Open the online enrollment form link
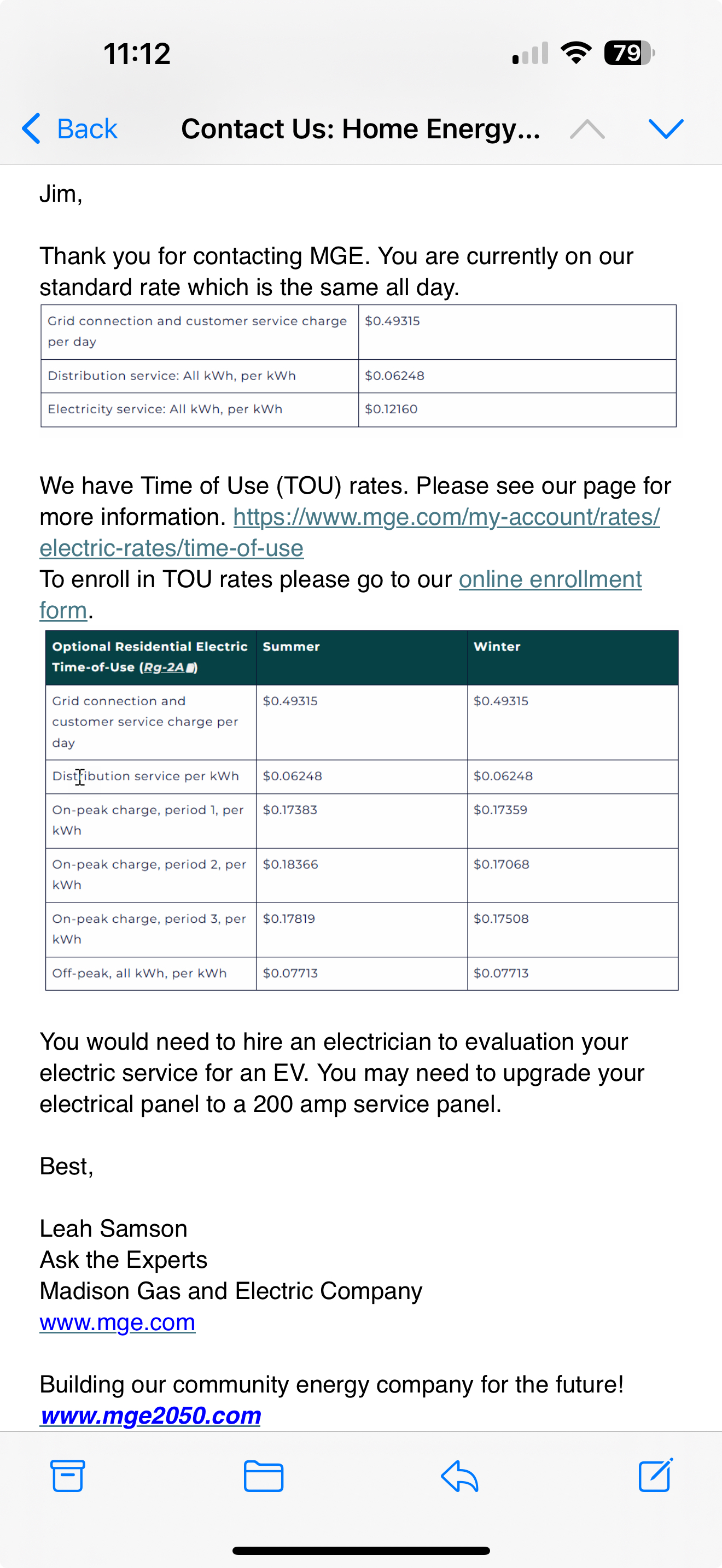This screenshot has width=722, height=1568. click(550, 580)
